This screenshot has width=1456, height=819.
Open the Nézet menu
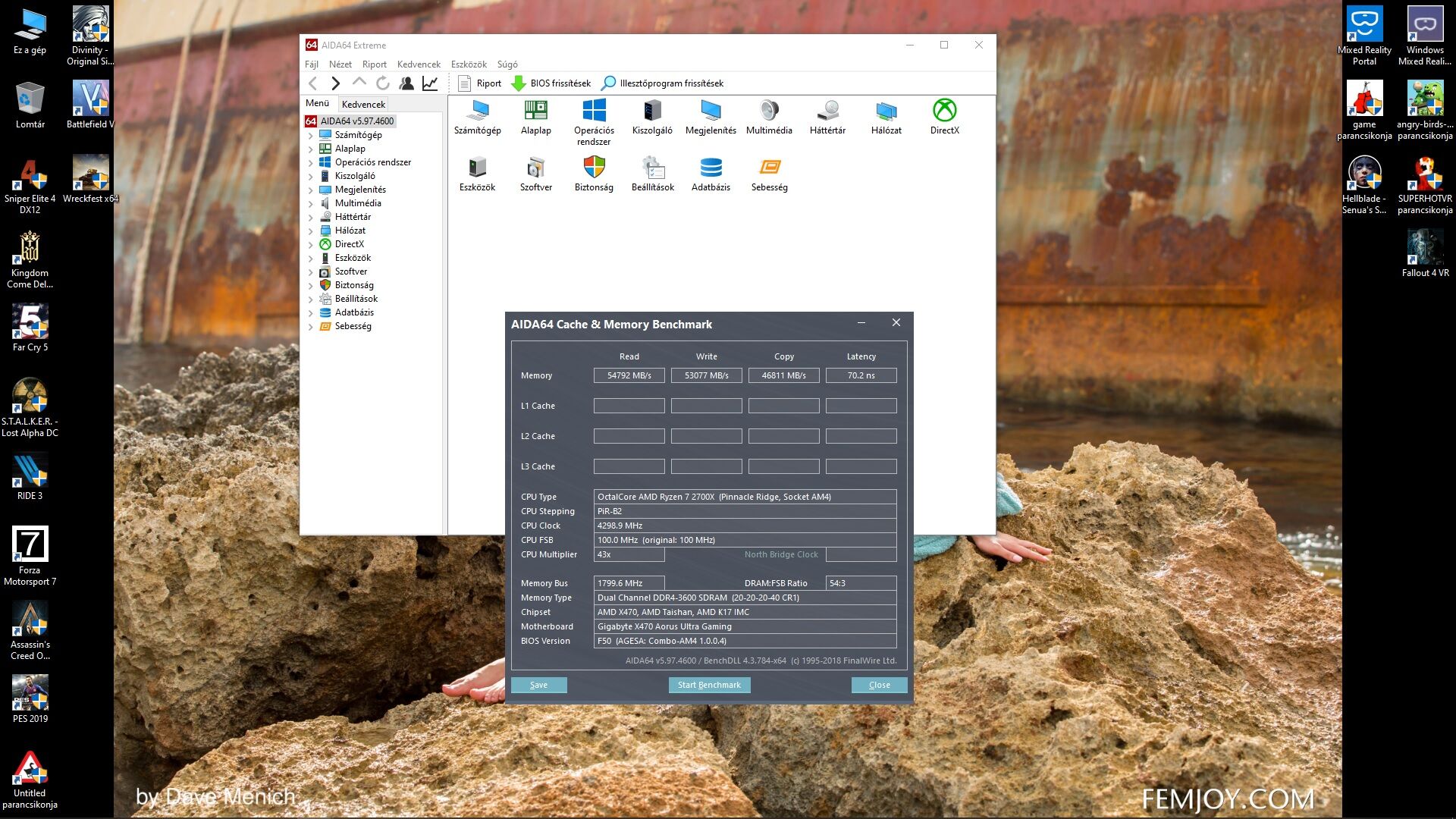340,64
